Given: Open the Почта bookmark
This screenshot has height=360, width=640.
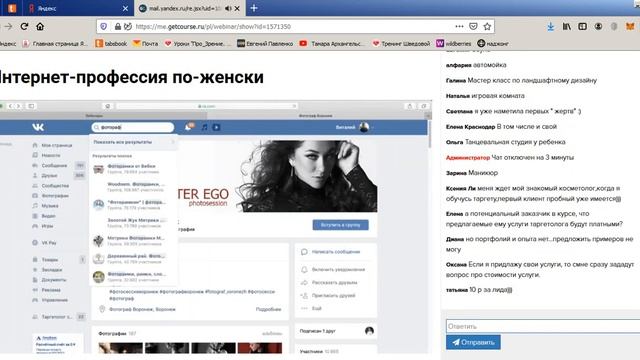Looking at the screenshot, I should click(145, 43).
